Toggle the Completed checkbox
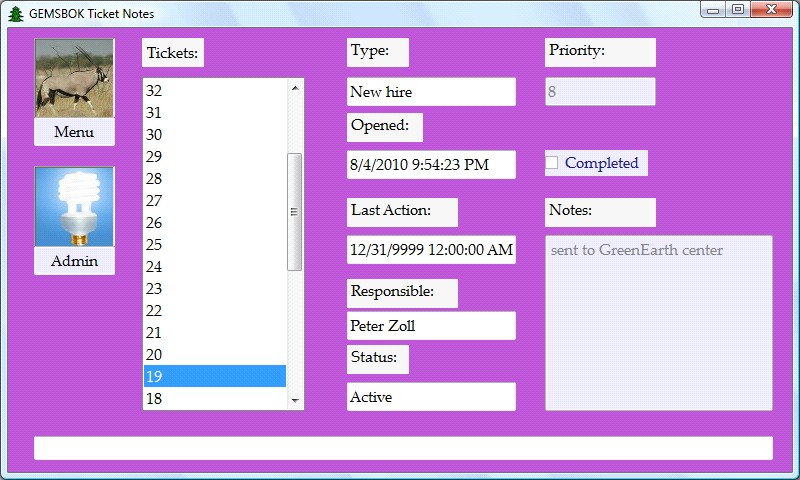The height and width of the screenshot is (480, 800). point(552,163)
